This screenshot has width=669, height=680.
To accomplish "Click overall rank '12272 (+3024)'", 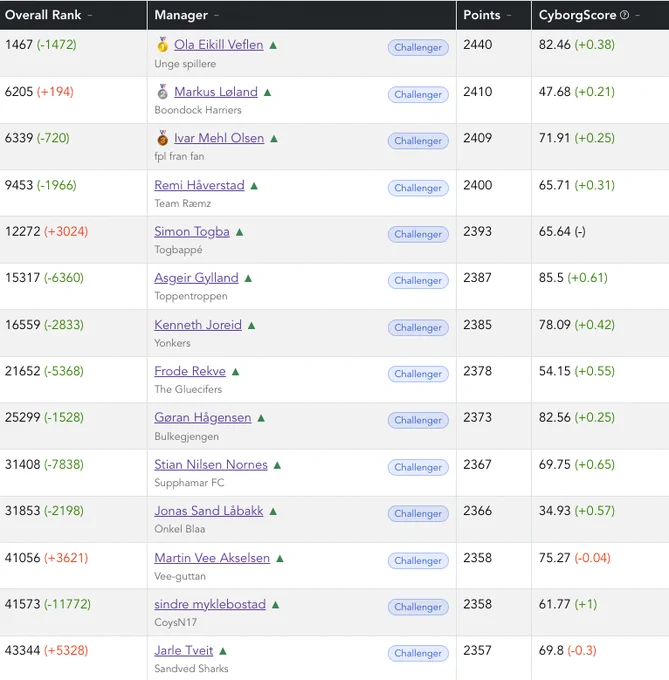I will click(x=46, y=232).
